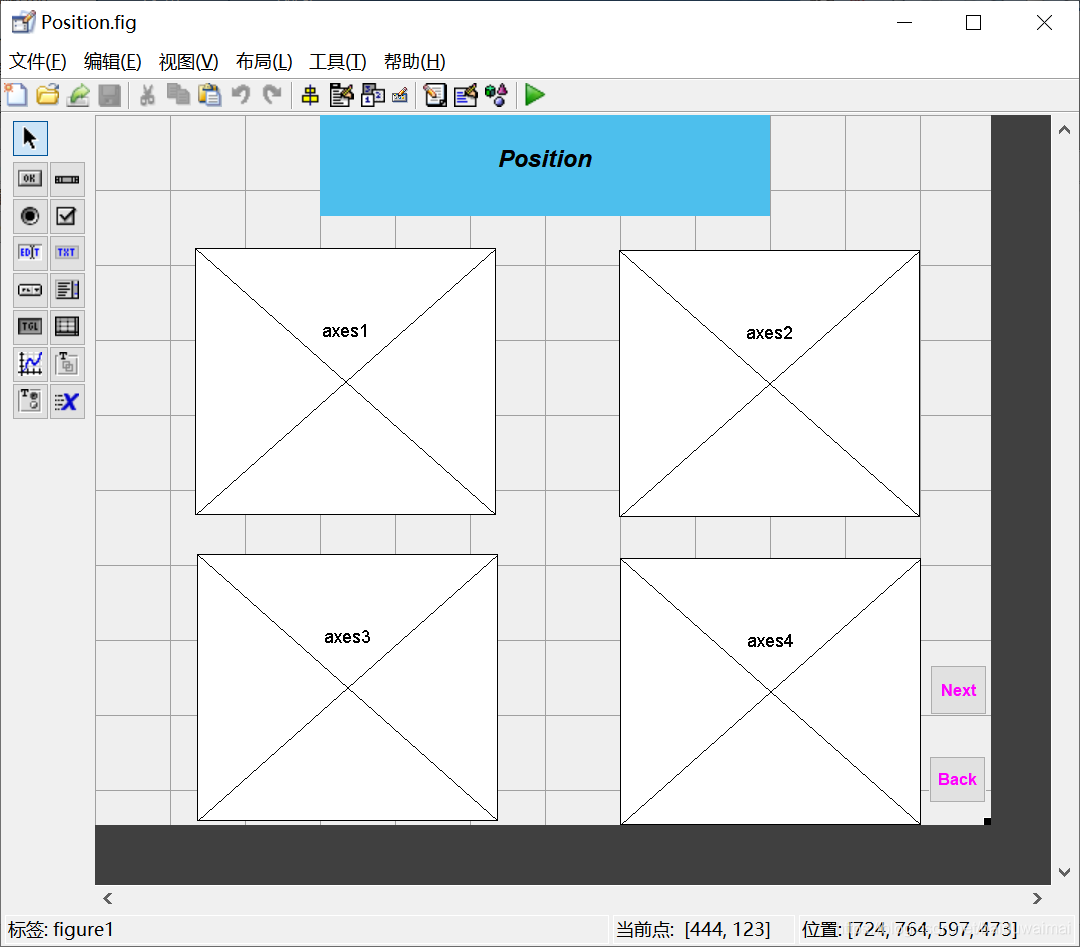The image size is (1080, 947).
Task: Open the Toolbar Editor
Action: (x=400, y=95)
